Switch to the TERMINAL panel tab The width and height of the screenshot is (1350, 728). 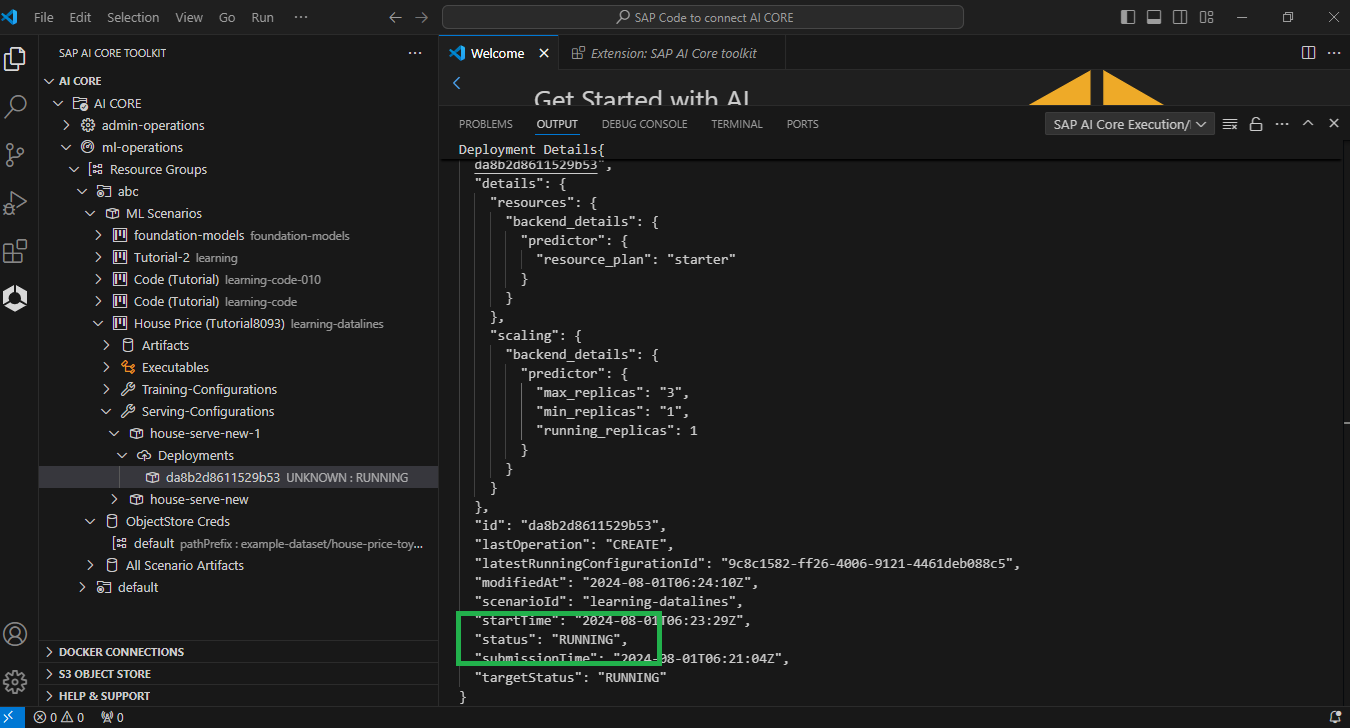point(737,124)
